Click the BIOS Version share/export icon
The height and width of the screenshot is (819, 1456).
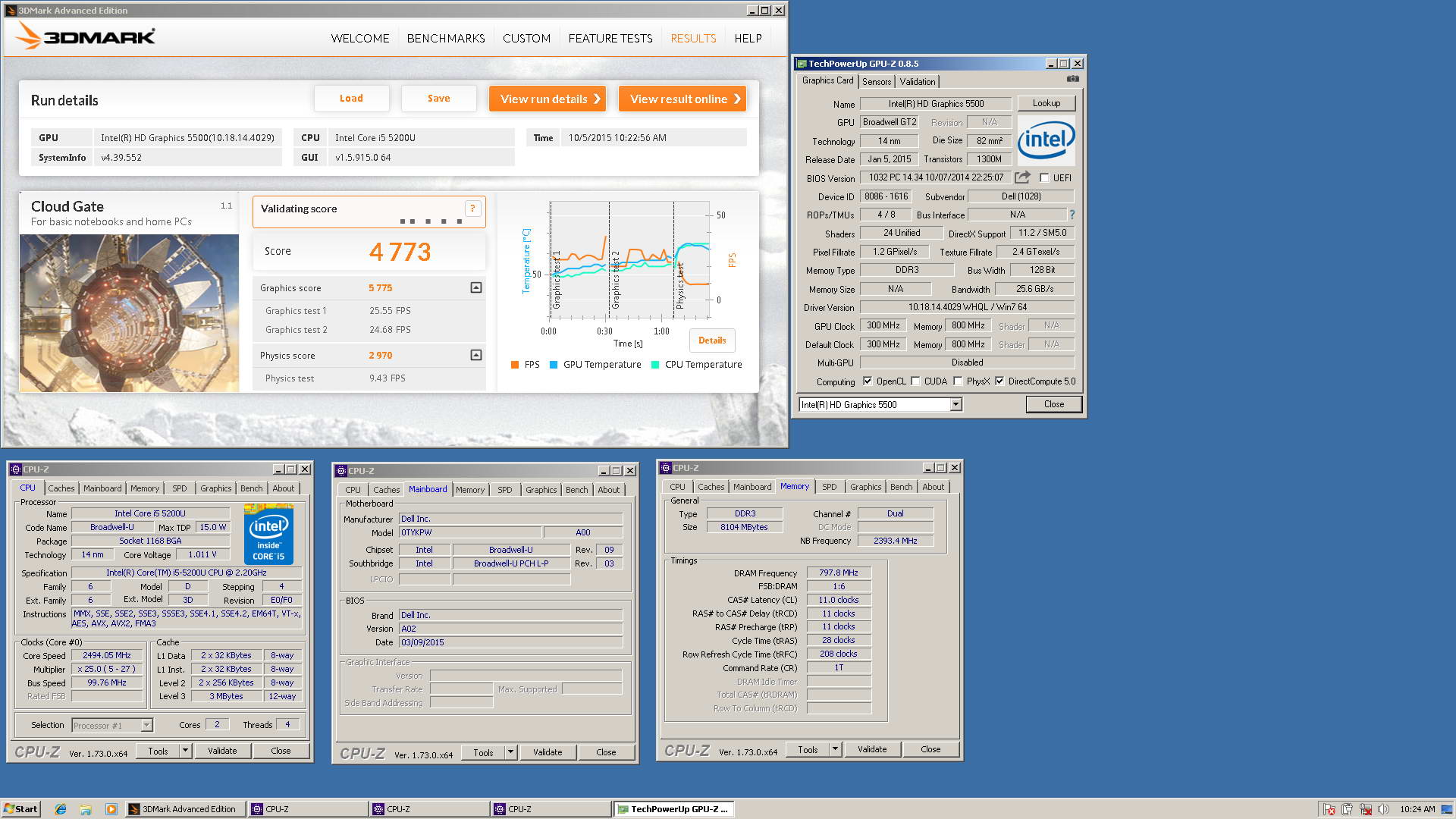[1022, 177]
